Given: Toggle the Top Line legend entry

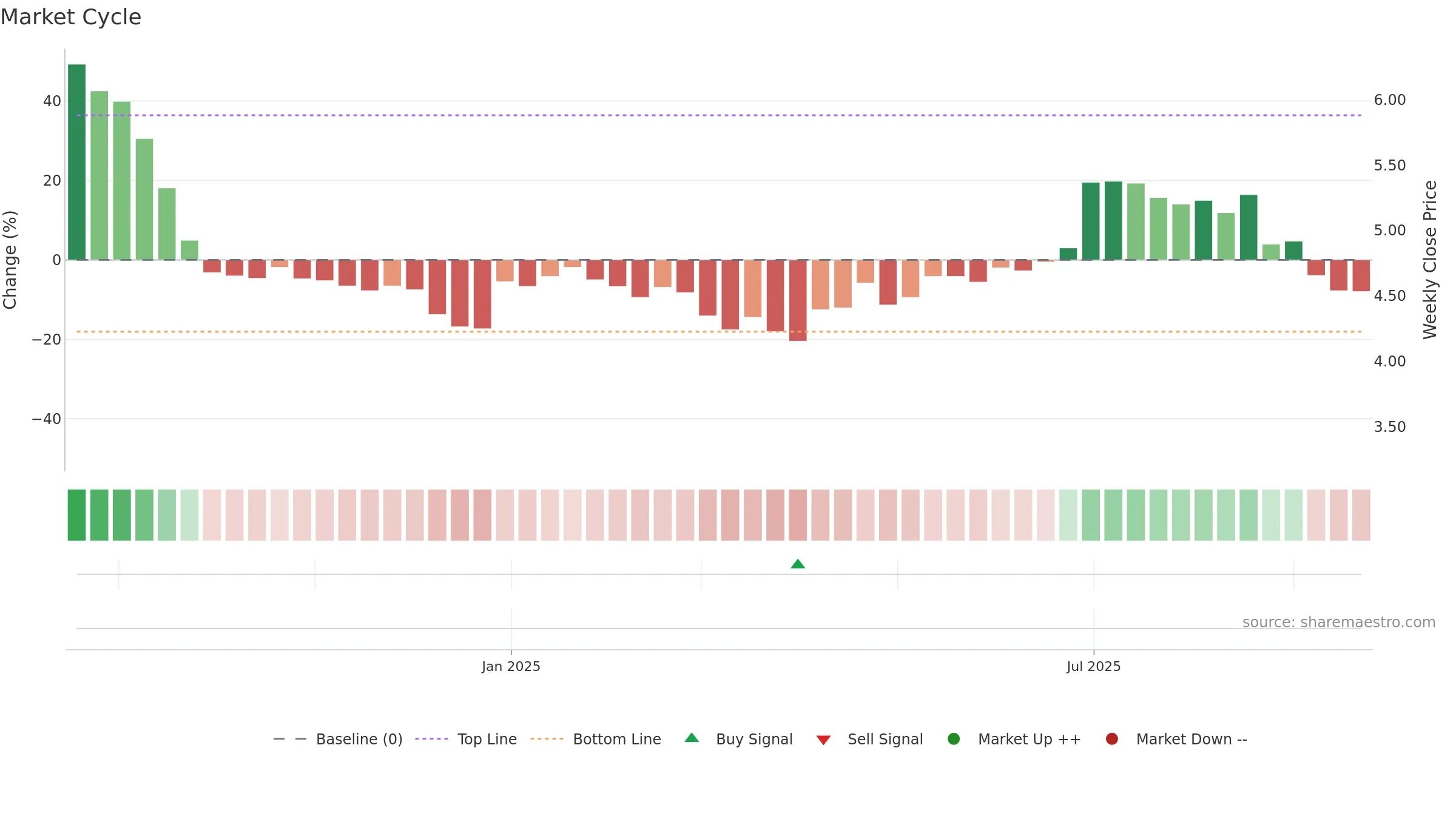Looking at the screenshot, I should click(x=466, y=739).
